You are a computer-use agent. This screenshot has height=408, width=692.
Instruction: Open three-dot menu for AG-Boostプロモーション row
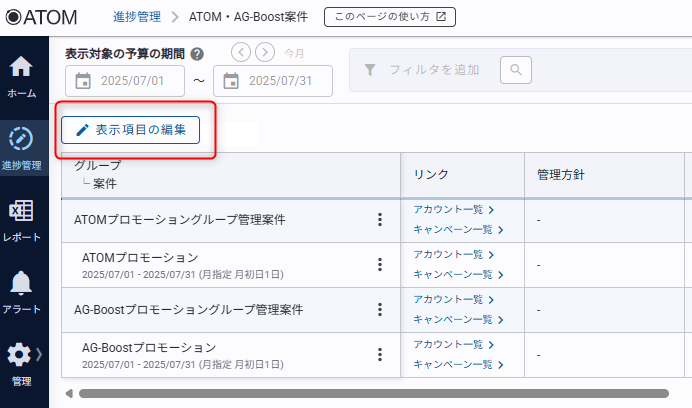tap(380, 354)
